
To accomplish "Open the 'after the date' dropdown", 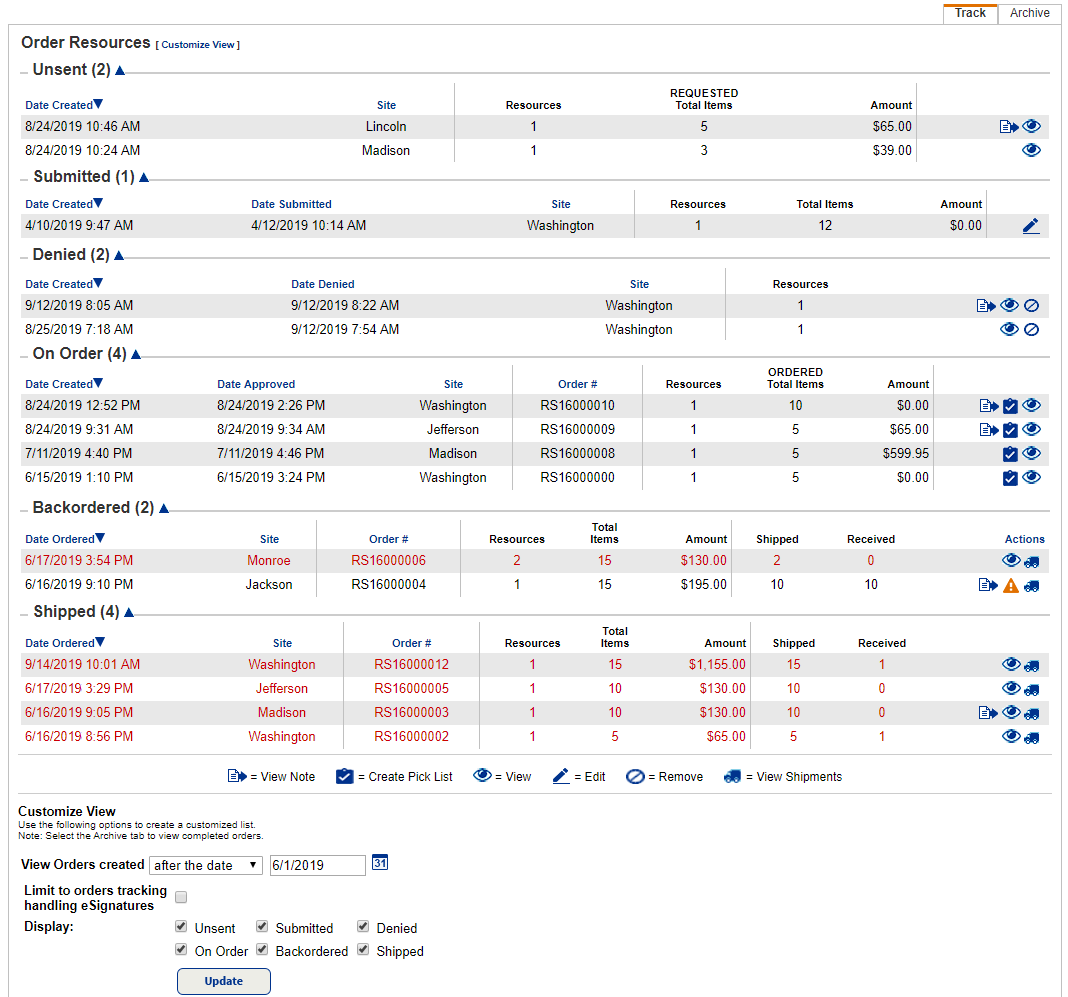I will click(205, 865).
